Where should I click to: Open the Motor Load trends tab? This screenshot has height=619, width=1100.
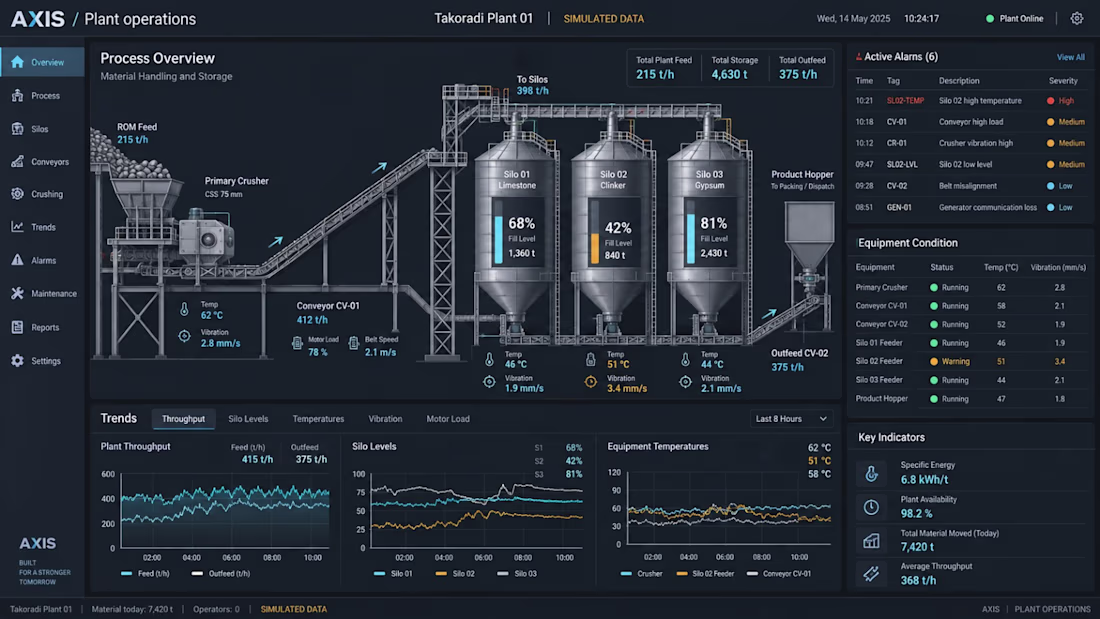pyautogui.click(x=448, y=419)
